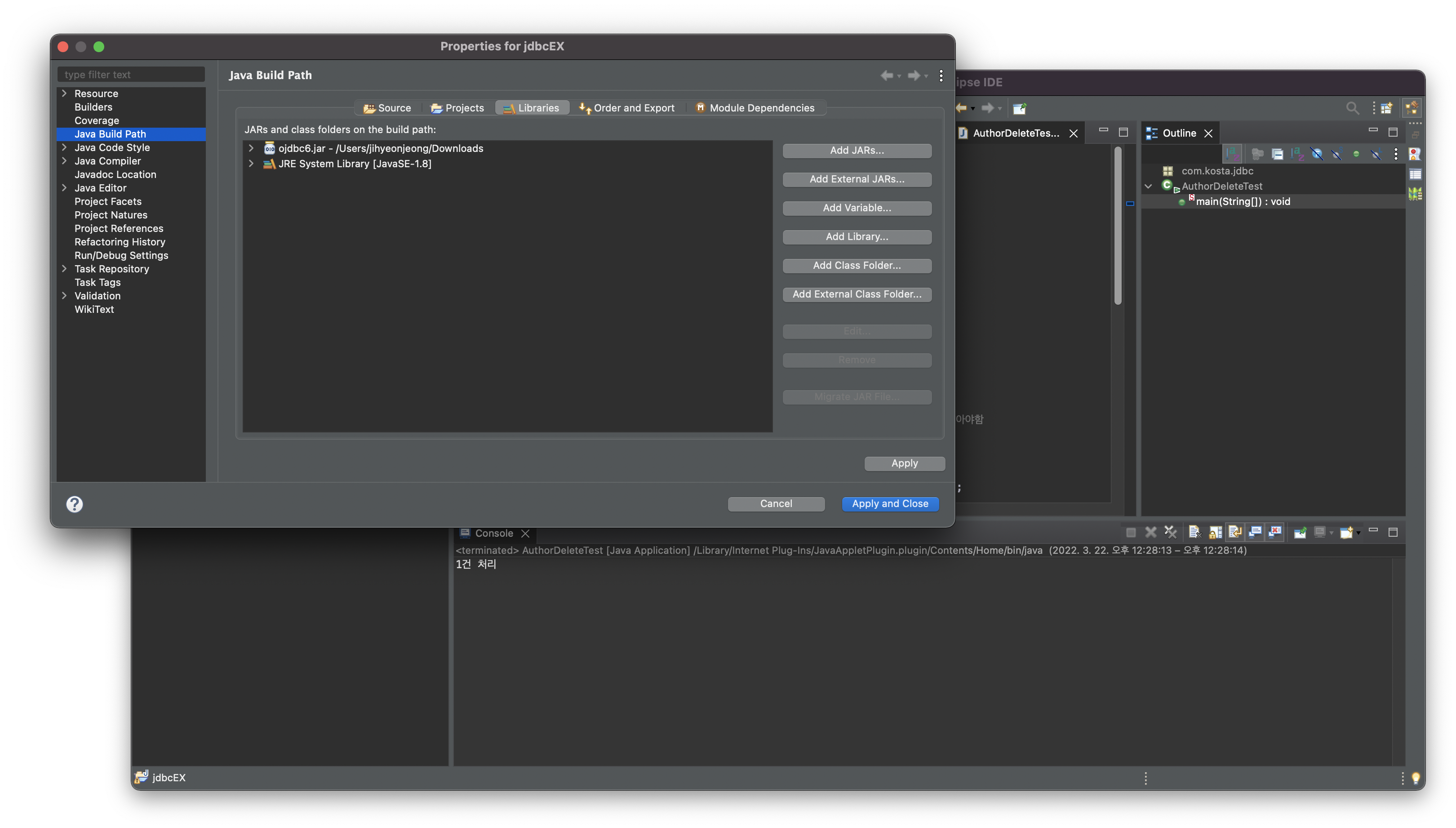The height and width of the screenshot is (828, 1456).
Task: Expand the JRE System Library entry
Action: click(251, 163)
